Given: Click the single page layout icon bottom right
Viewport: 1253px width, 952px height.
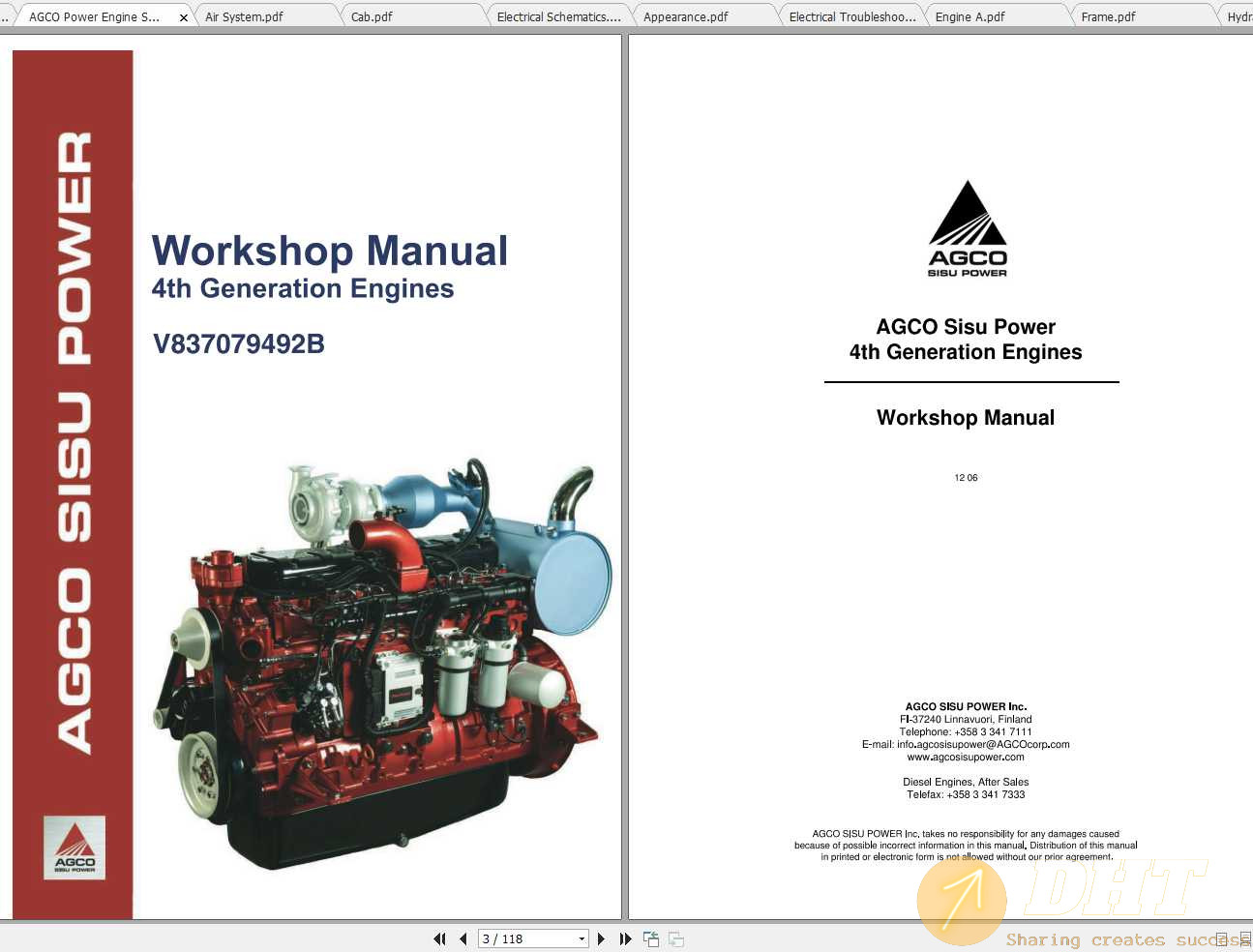Looking at the screenshot, I should click(1222, 939).
